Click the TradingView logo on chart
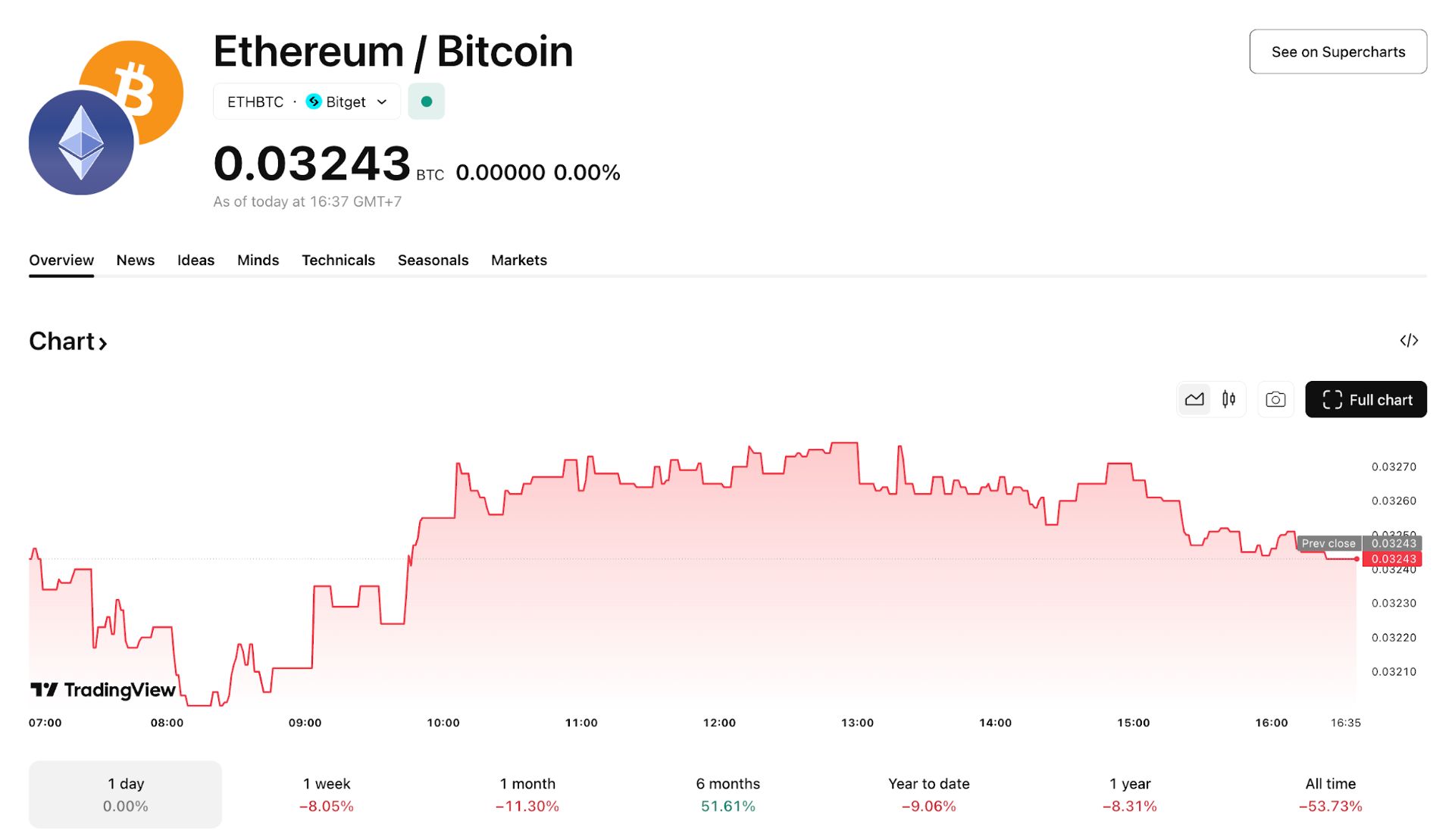The image size is (1455, 840). pos(103,690)
